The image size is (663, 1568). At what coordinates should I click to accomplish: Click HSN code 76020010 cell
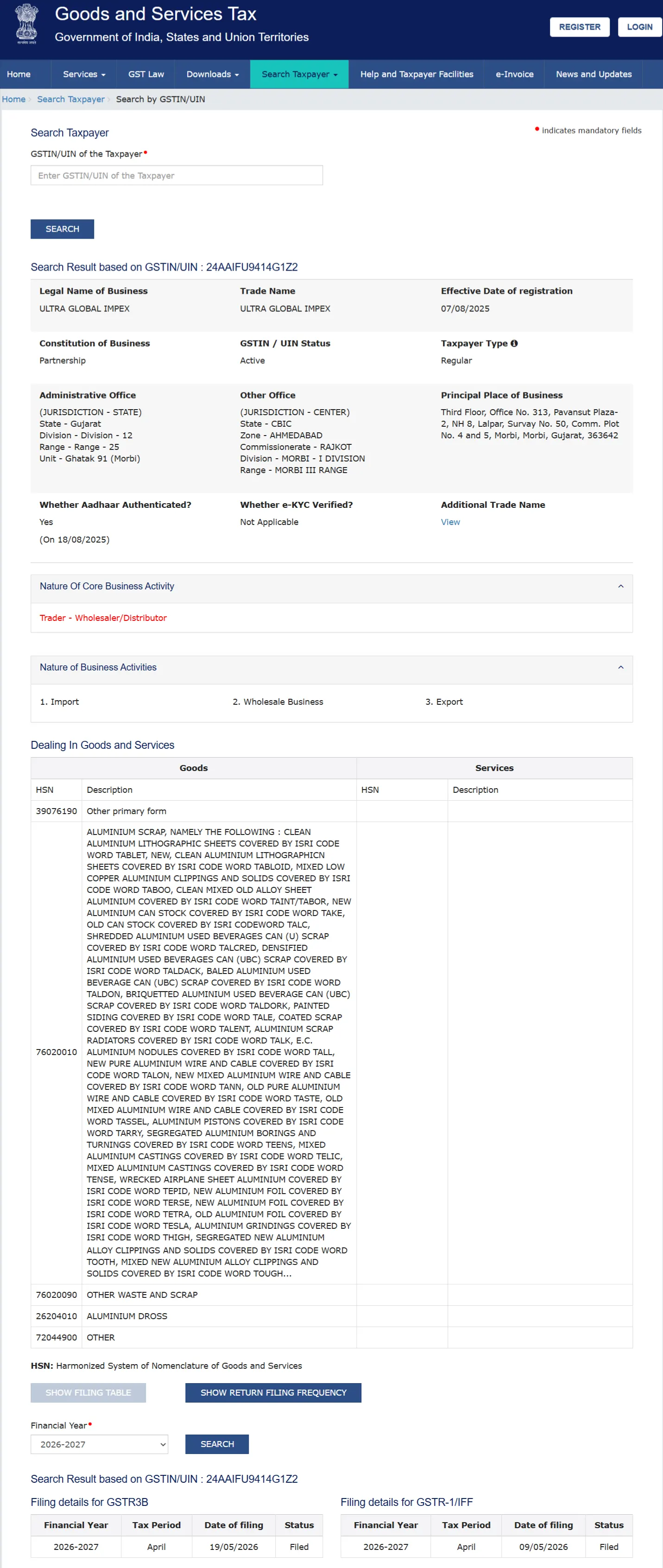click(x=57, y=1052)
